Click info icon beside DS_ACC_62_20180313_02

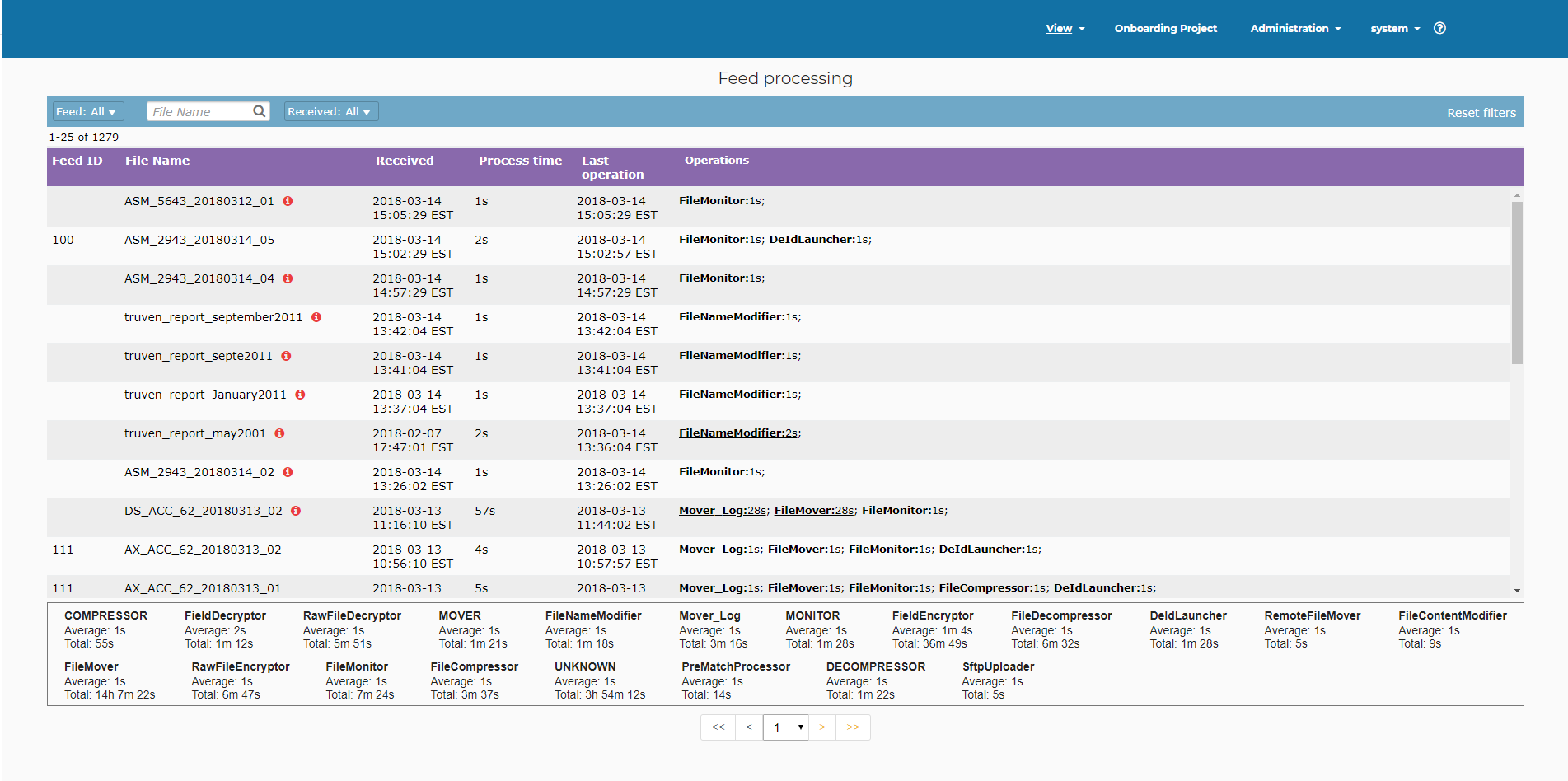[x=296, y=511]
